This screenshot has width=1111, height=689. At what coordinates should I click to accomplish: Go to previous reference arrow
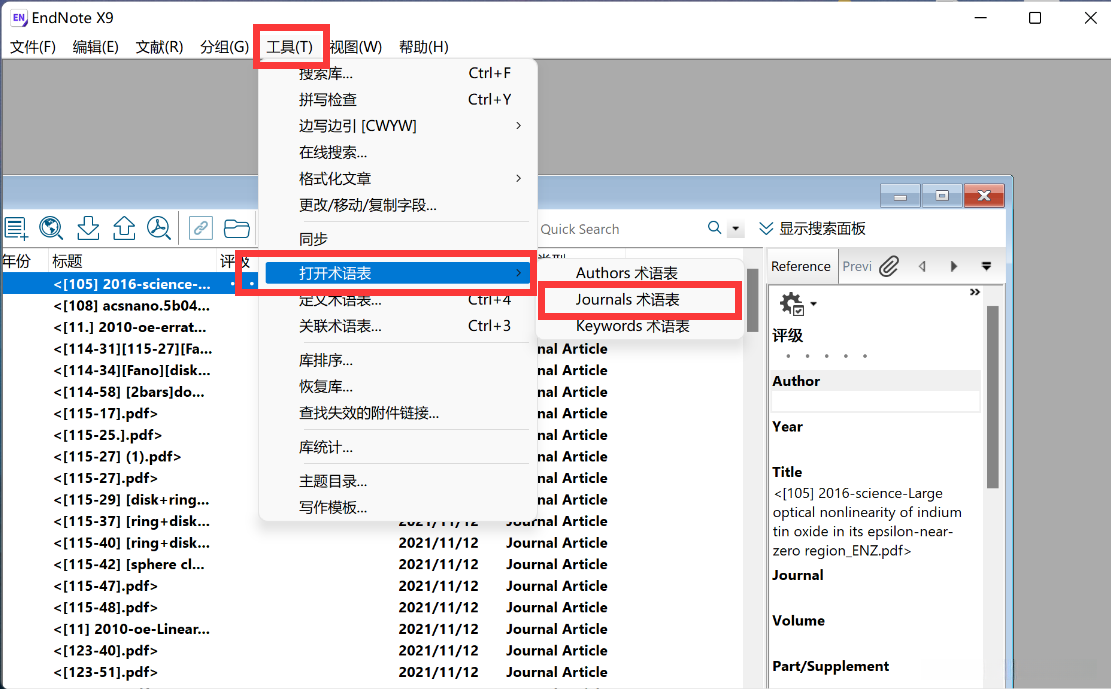(x=923, y=267)
